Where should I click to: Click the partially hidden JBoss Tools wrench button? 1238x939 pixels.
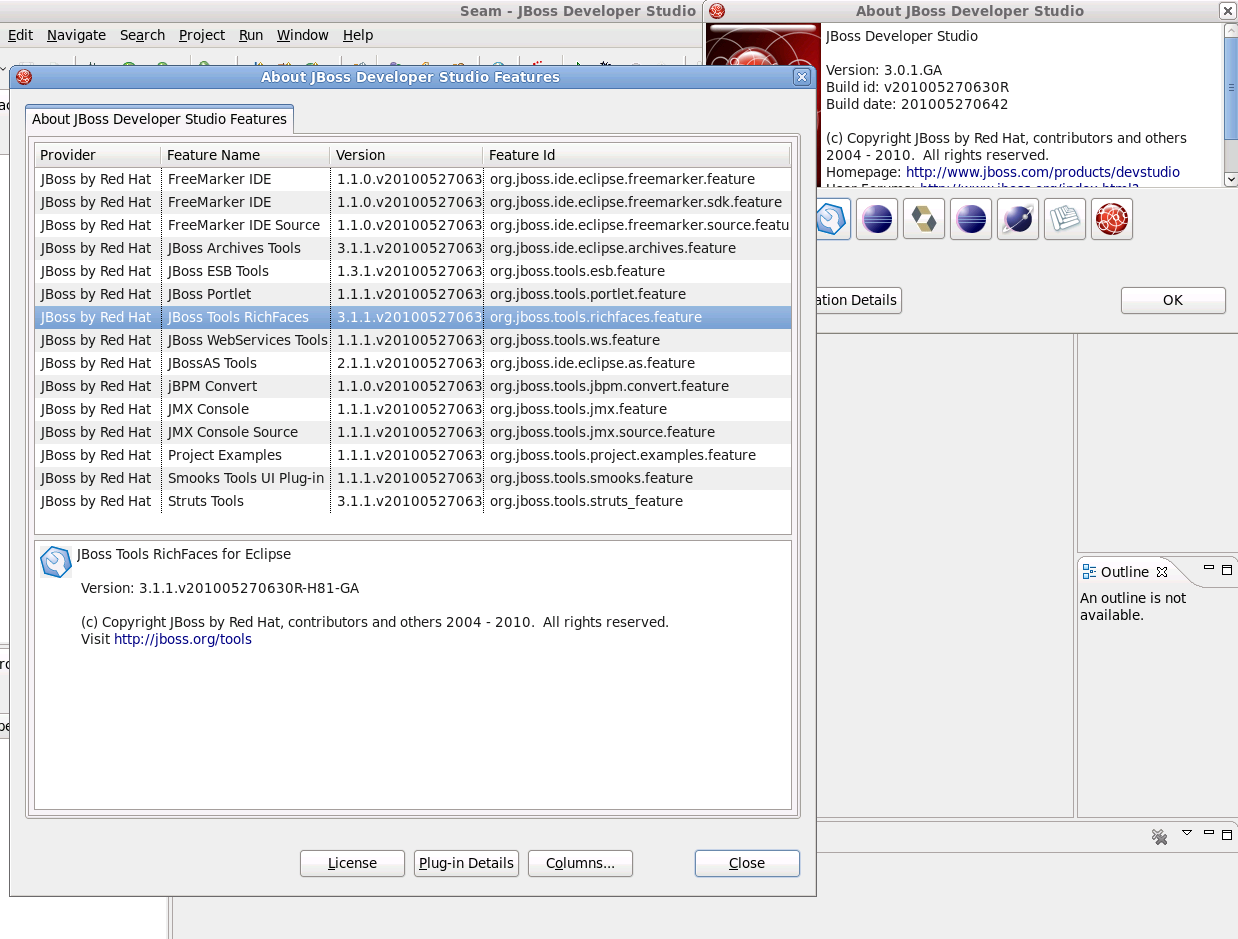tap(833, 219)
